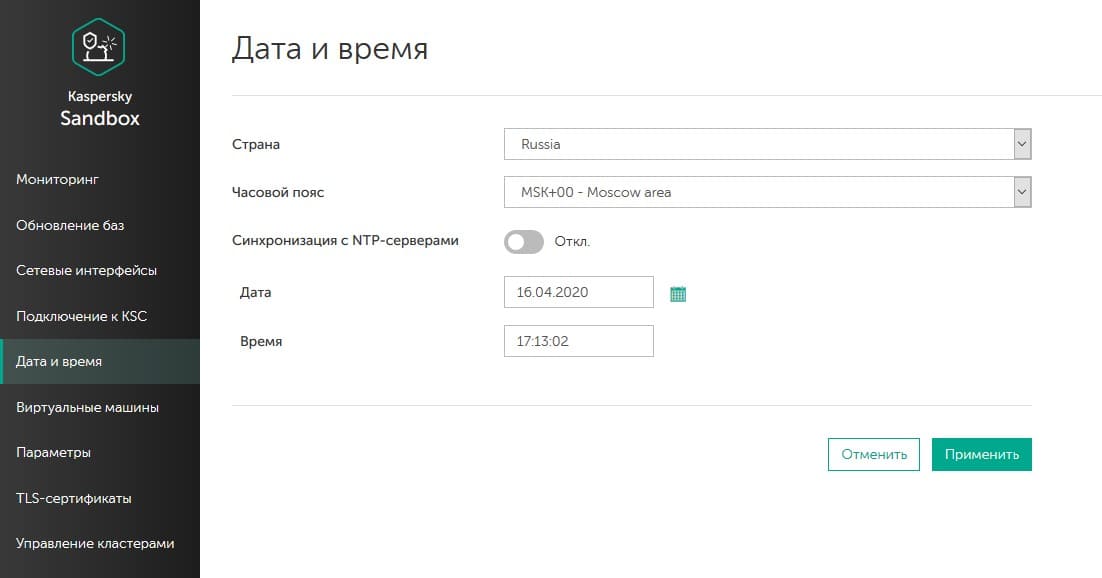Click the Применить button

981,454
